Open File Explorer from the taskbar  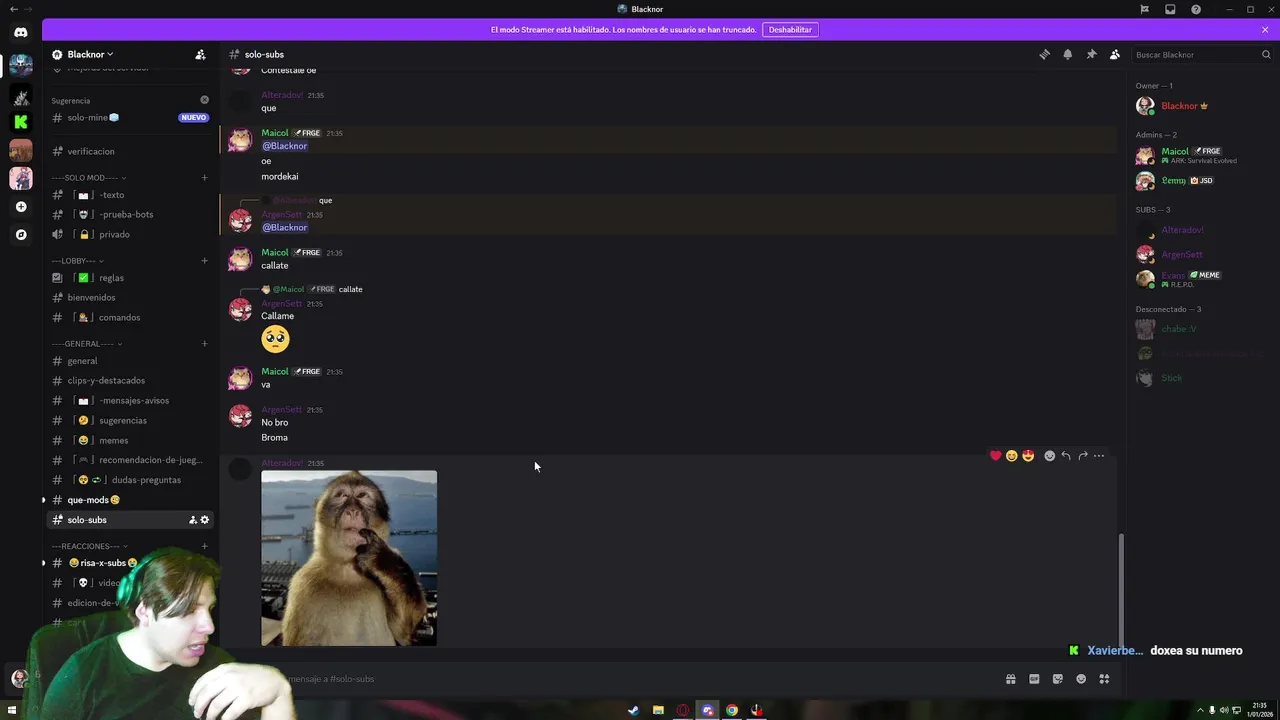[x=658, y=710]
